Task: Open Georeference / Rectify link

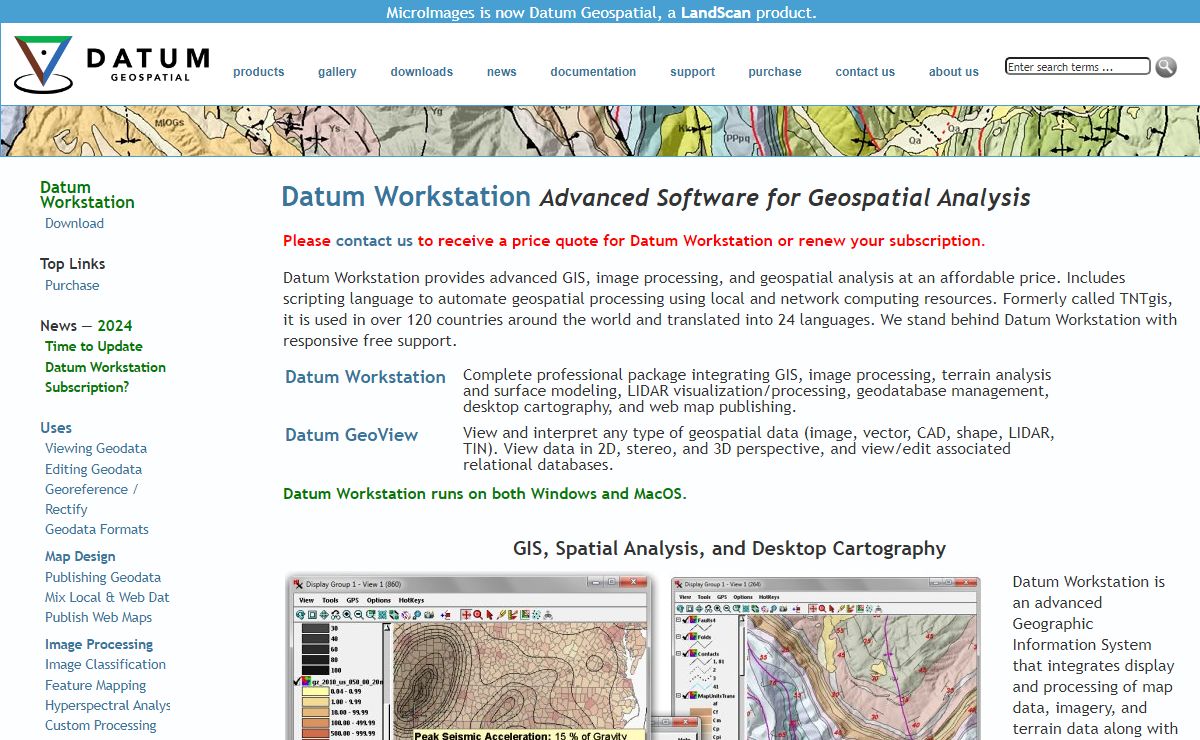Action: [x=91, y=499]
